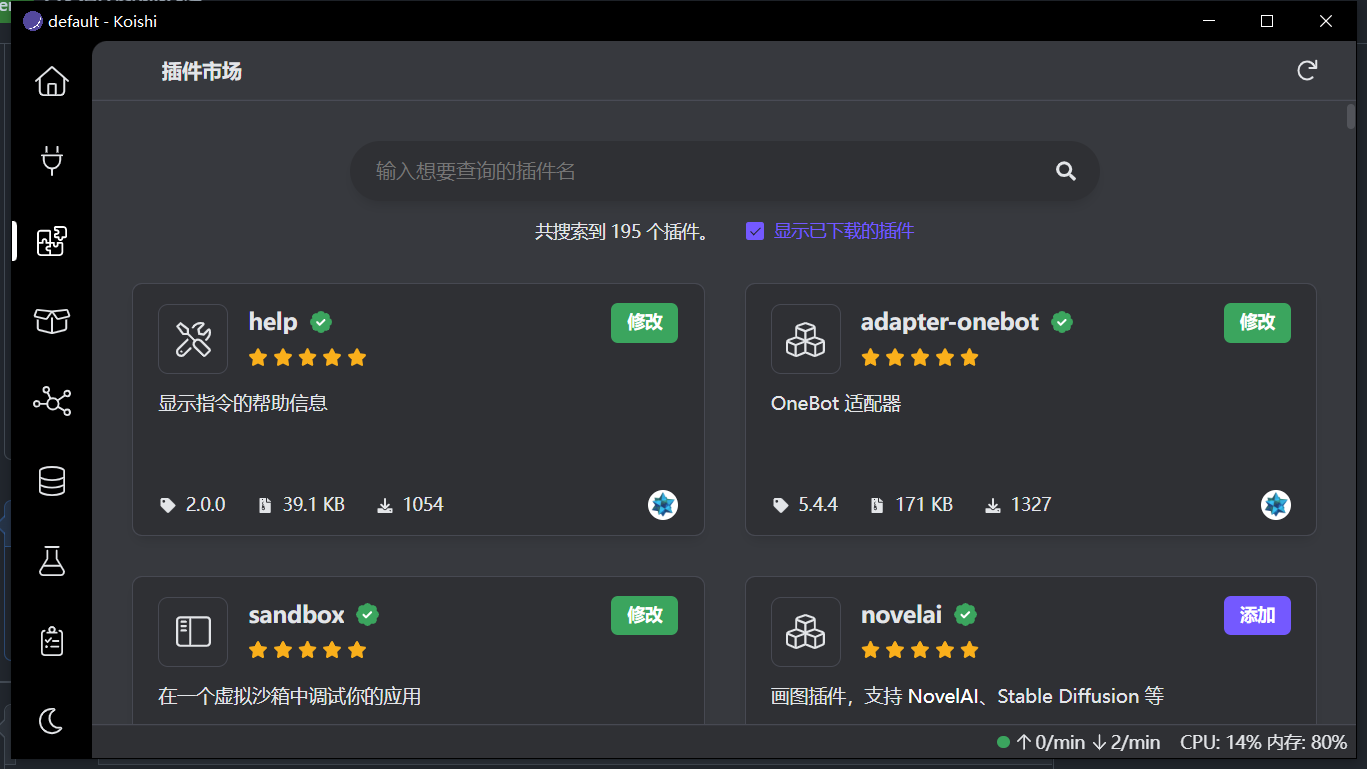Click the 插件市场 page heading
The width and height of the screenshot is (1367, 769).
pos(202,72)
